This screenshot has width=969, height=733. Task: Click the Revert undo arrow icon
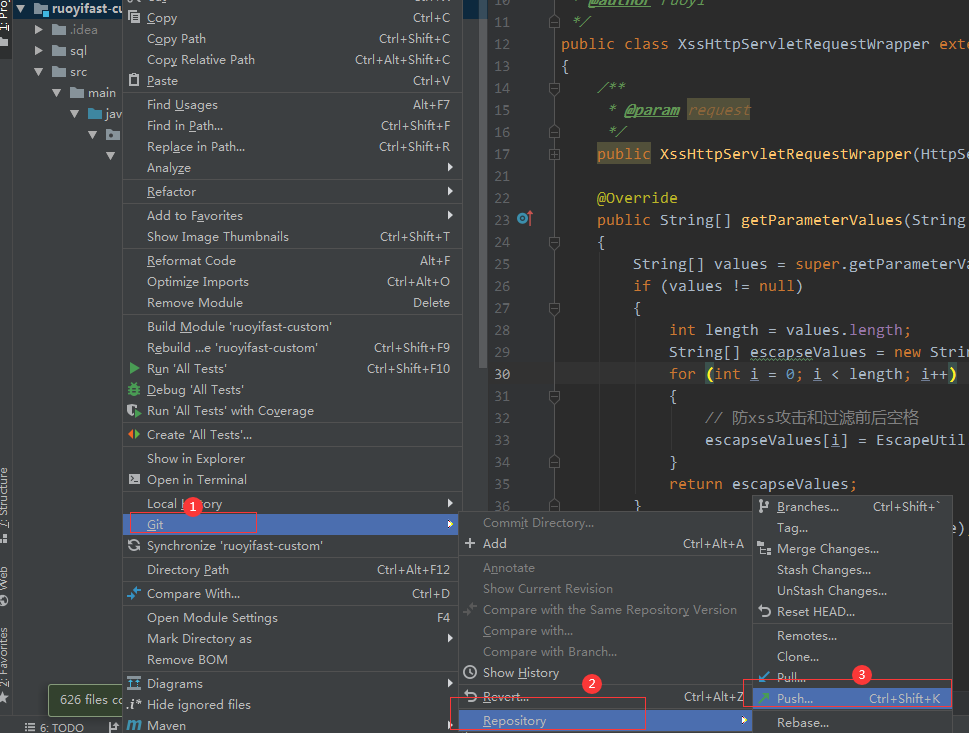(x=470, y=697)
